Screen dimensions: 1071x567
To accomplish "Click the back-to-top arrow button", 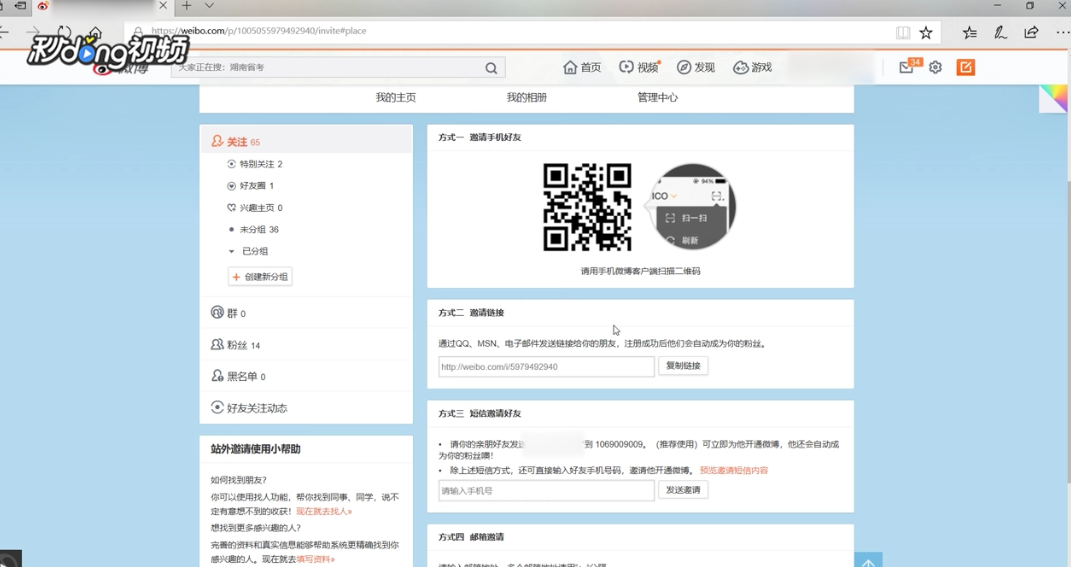I will [x=868, y=559].
